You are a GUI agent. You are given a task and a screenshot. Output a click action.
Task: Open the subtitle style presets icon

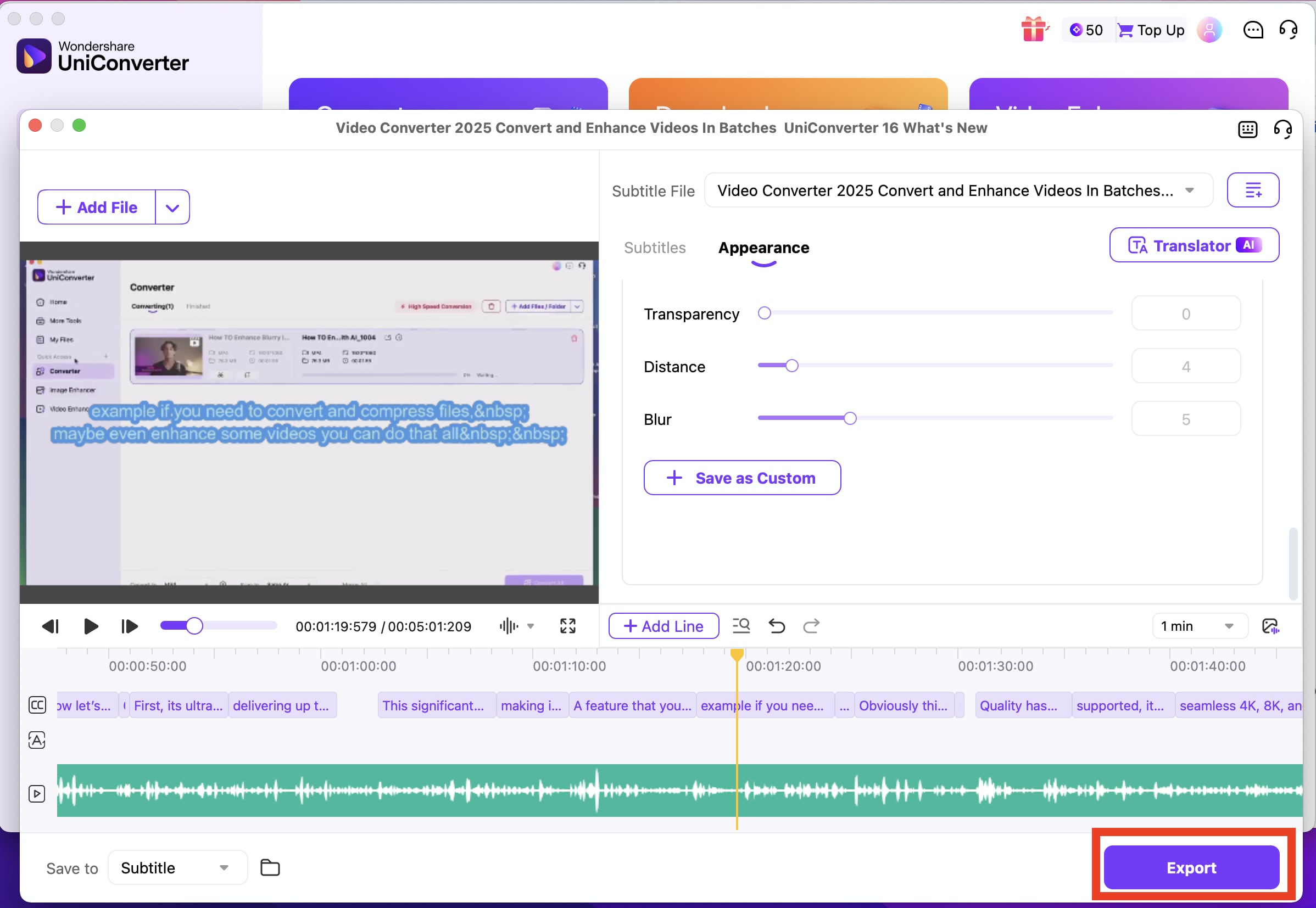1253,190
